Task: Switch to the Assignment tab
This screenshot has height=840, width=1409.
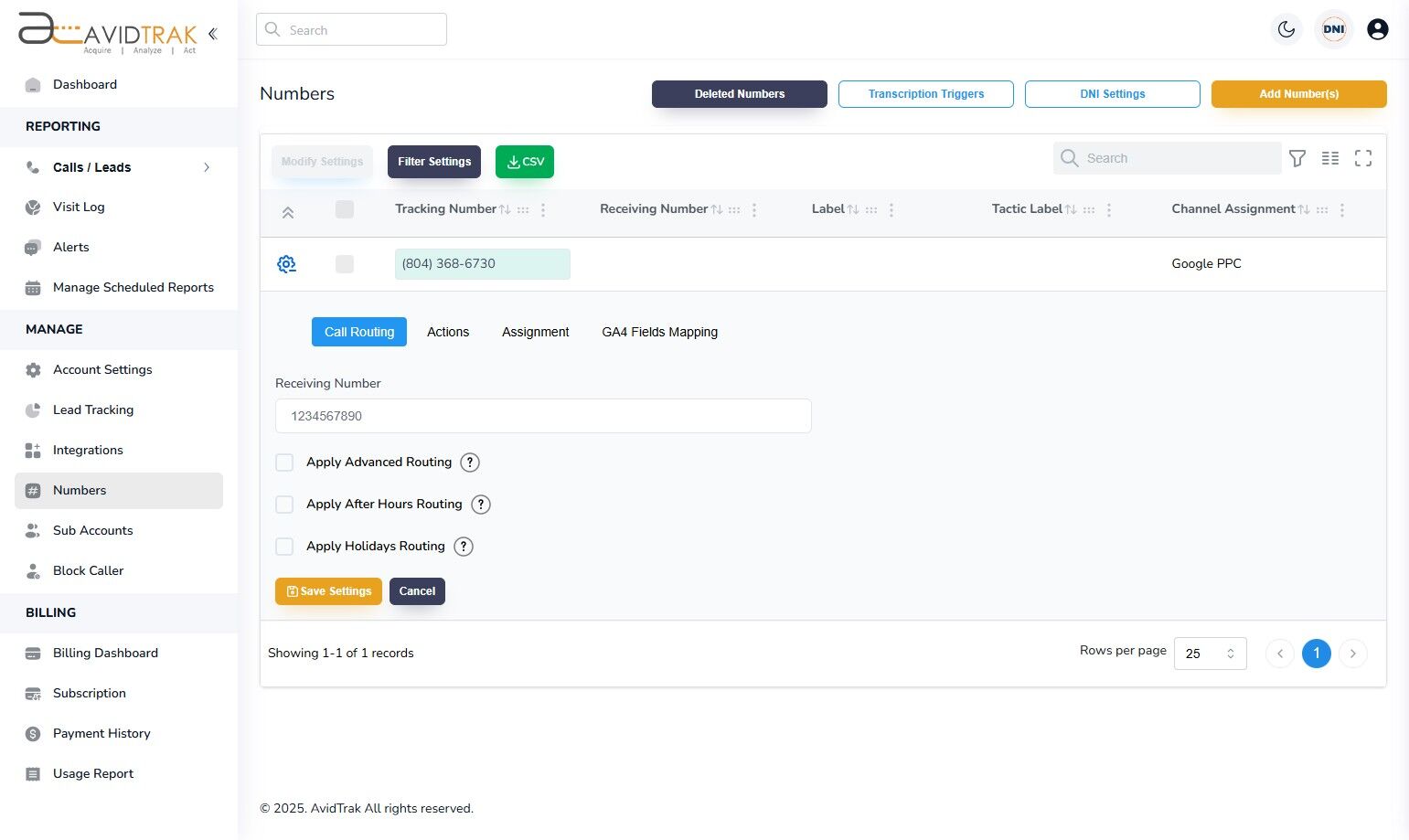Action: pos(536,332)
